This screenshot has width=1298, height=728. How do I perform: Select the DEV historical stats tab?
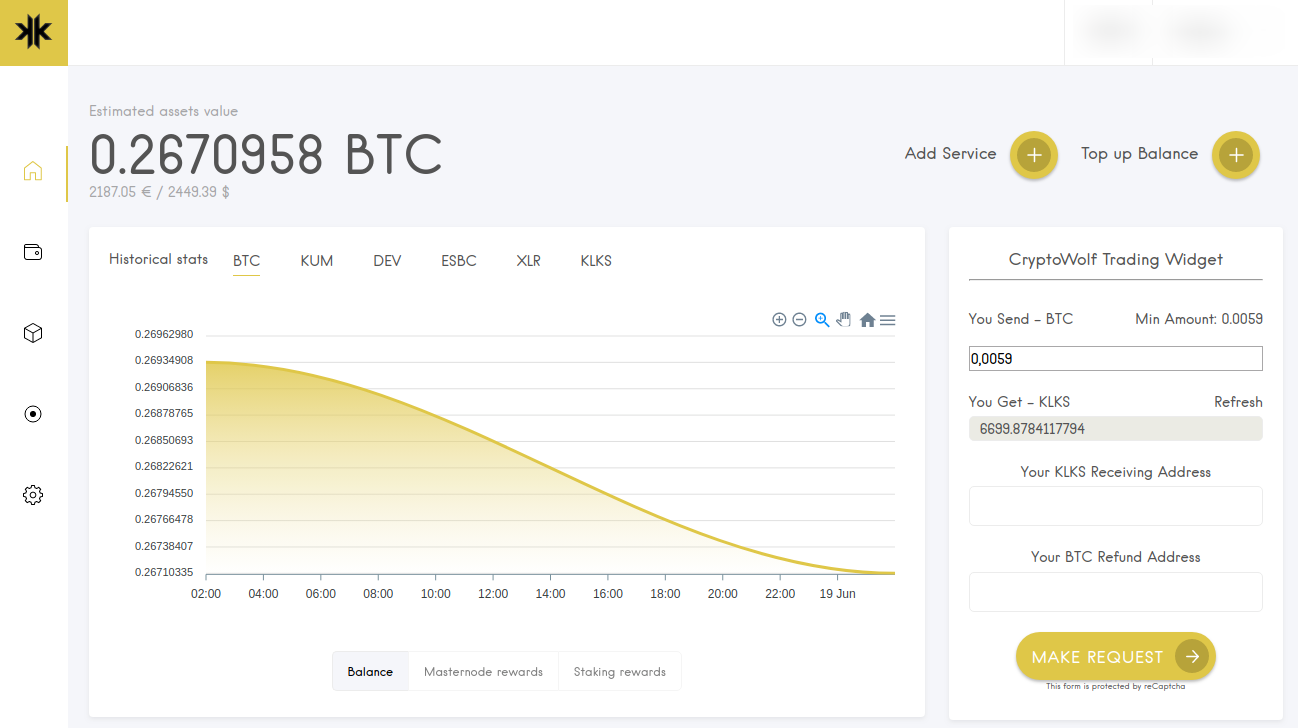click(x=387, y=261)
